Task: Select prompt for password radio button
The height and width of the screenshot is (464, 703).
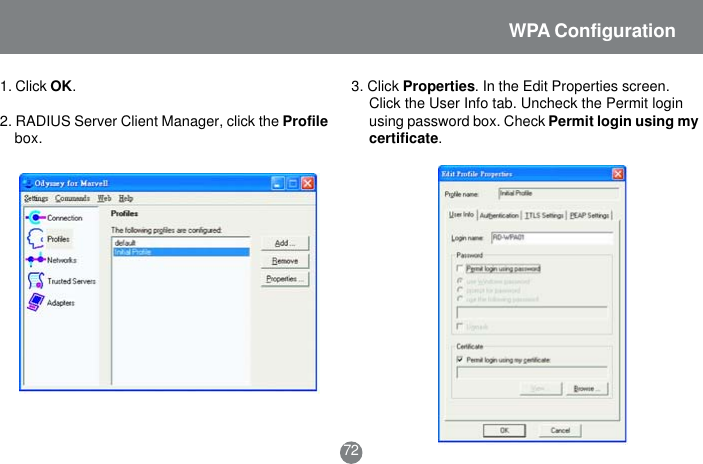Action: click(460, 290)
